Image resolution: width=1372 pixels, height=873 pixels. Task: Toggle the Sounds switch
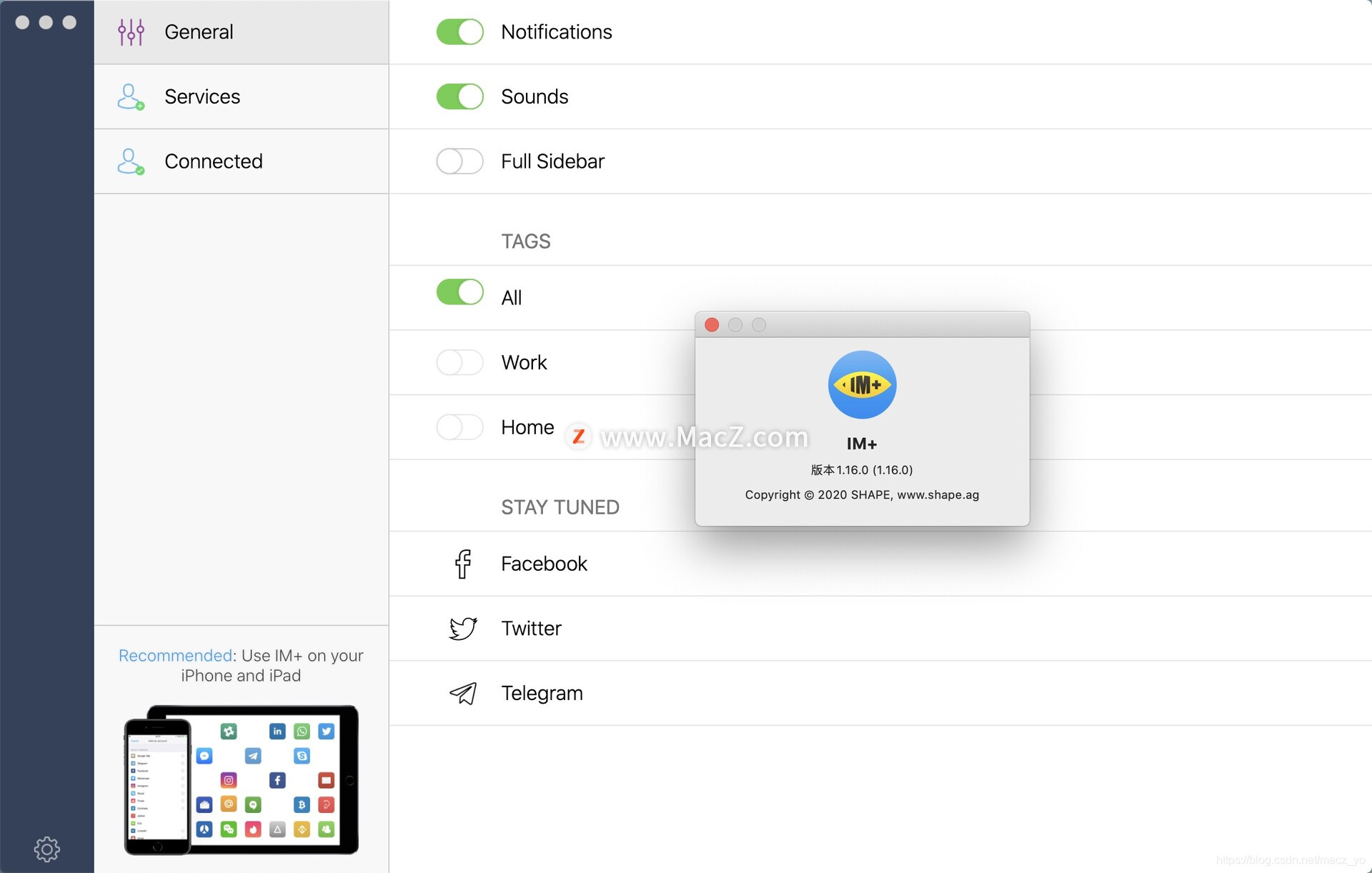tap(459, 96)
